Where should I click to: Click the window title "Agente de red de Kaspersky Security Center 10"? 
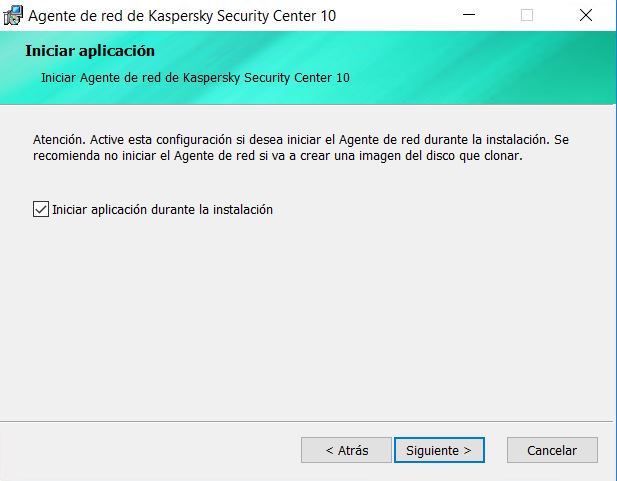182,16
